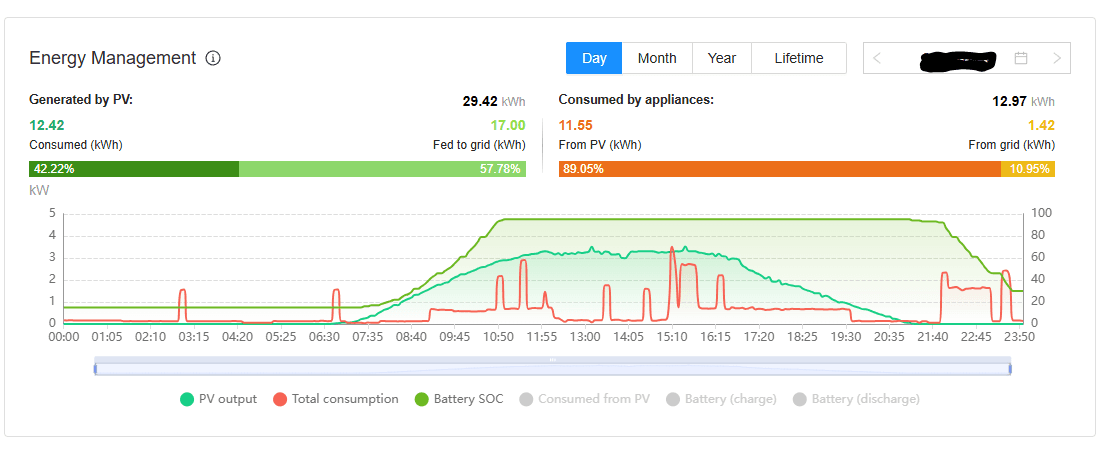The width and height of the screenshot is (1112, 450).
Task: Go to previous day arrow
Action: [x=877, y=58]
